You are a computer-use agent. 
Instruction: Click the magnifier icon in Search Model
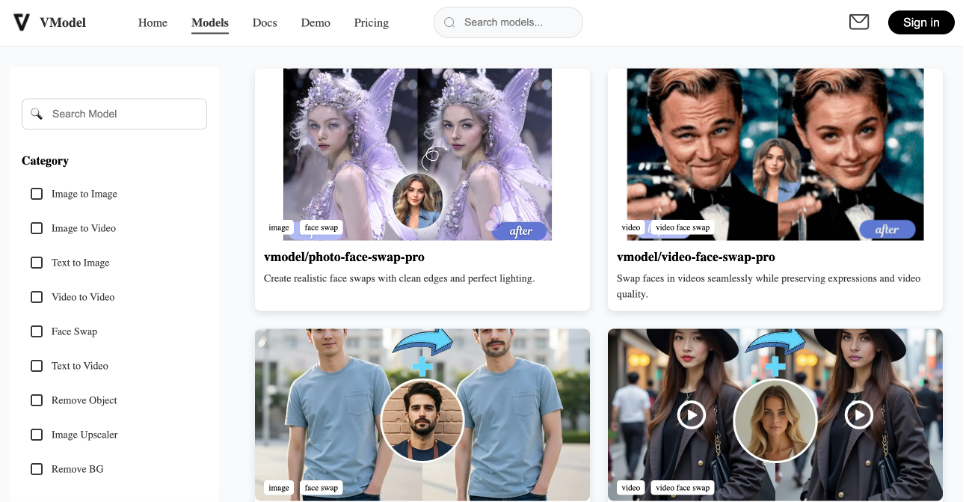pos(37,114)
